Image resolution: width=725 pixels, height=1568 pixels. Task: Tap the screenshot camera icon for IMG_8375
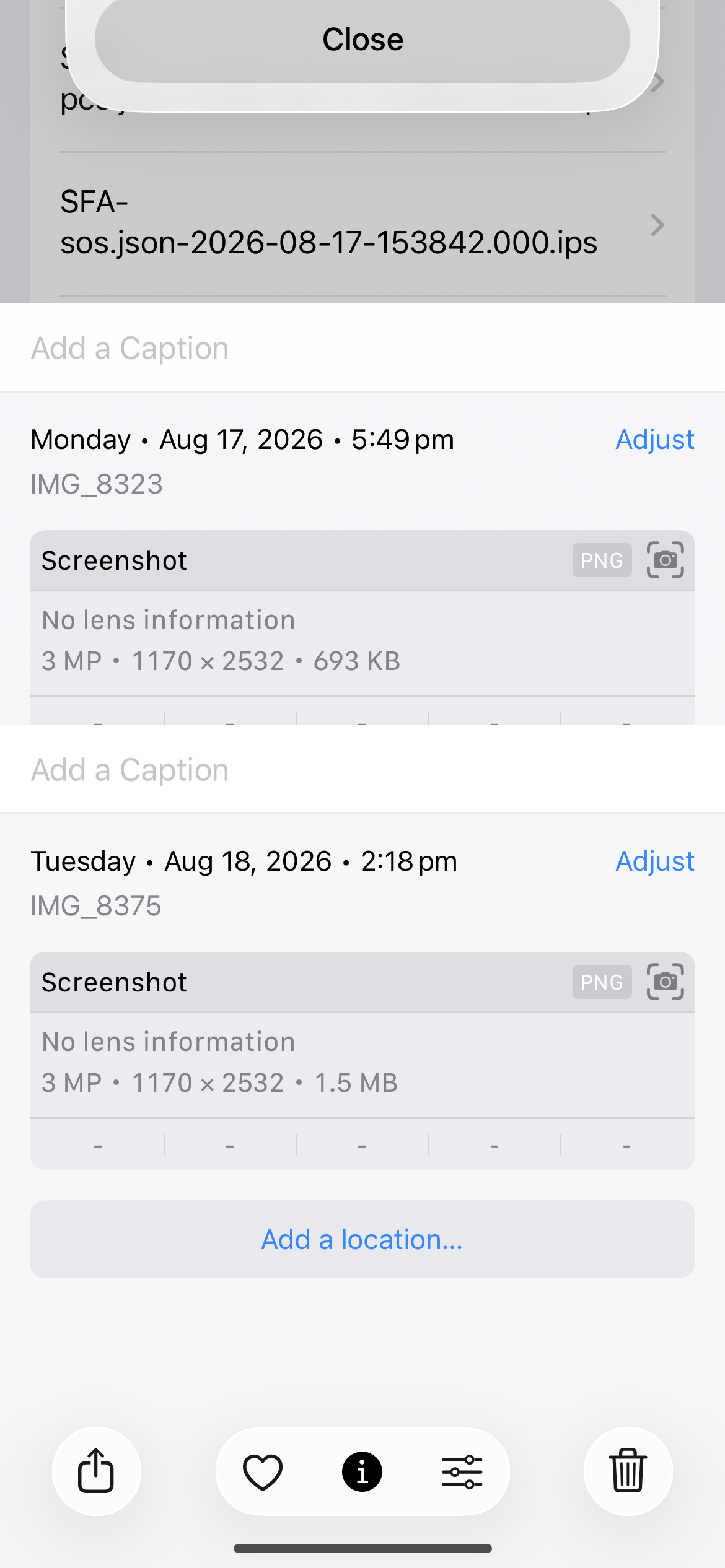pyautogui.click(x=666, y=982)
